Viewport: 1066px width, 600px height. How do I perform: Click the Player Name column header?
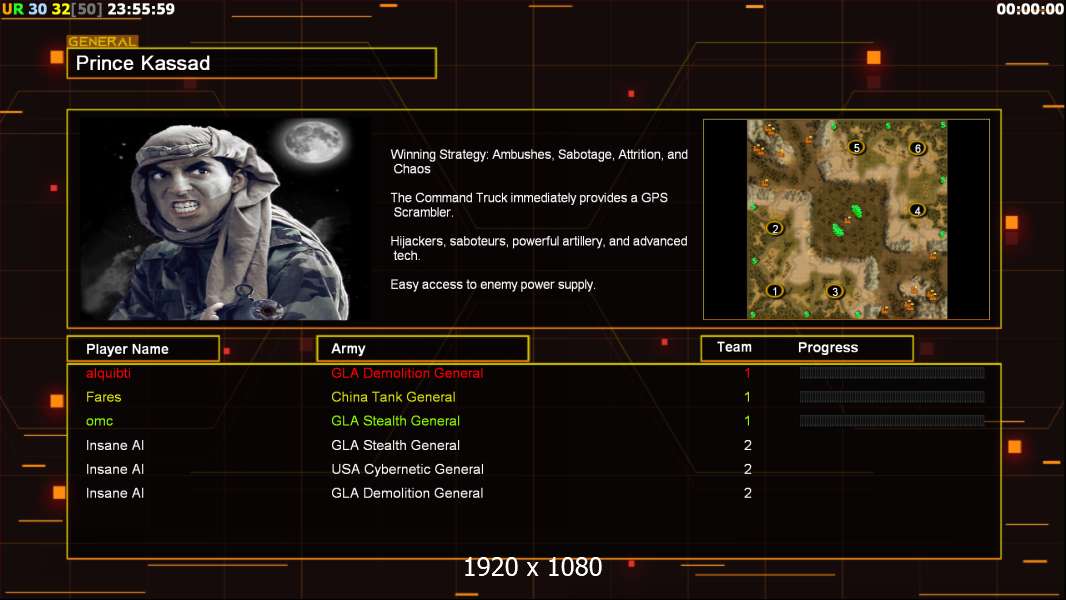143,349
